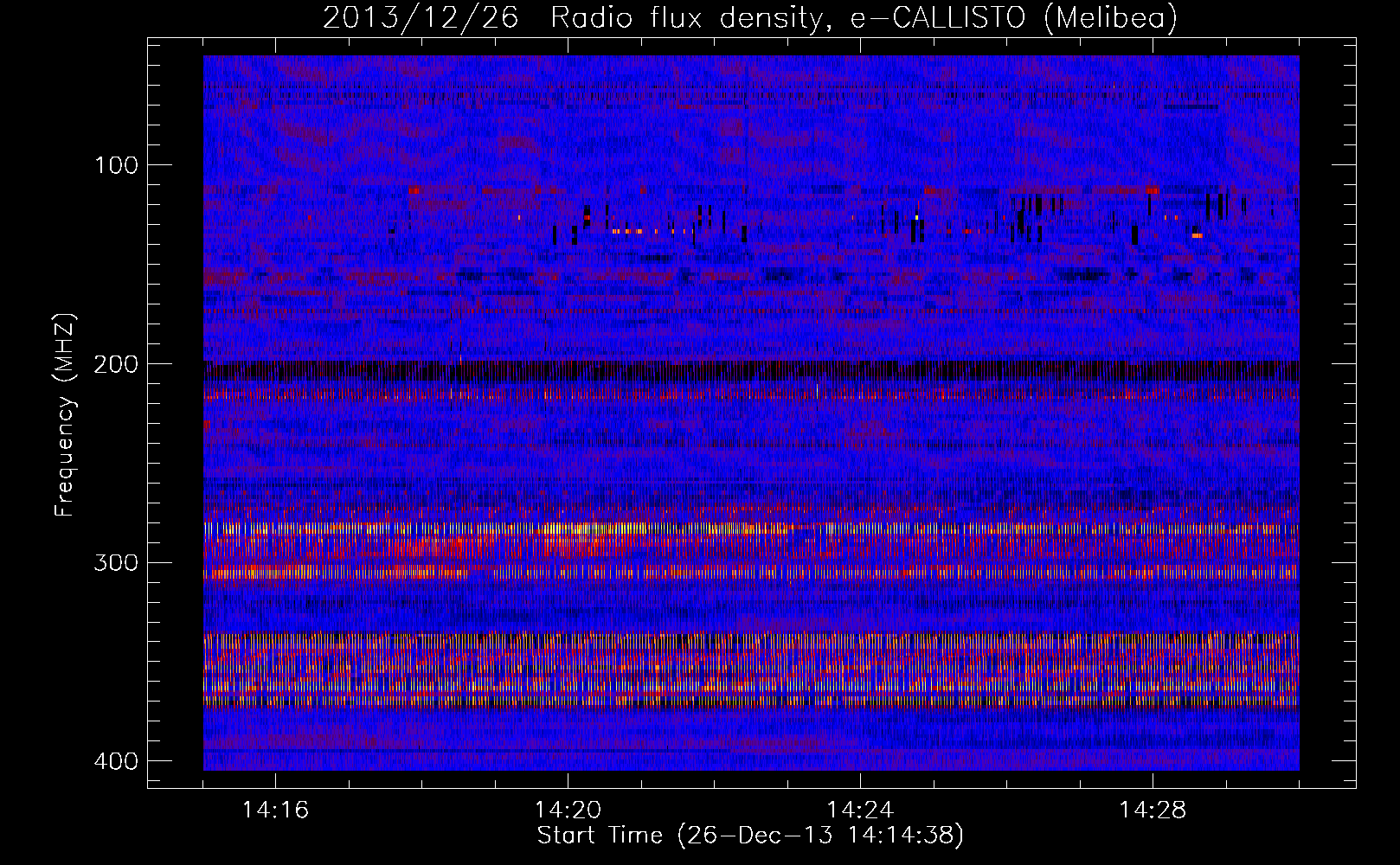The width and height of the screenshot is (1400, 865).
Task: Click the 14:28 time tick label
Action: click(x=1153, y=811)
